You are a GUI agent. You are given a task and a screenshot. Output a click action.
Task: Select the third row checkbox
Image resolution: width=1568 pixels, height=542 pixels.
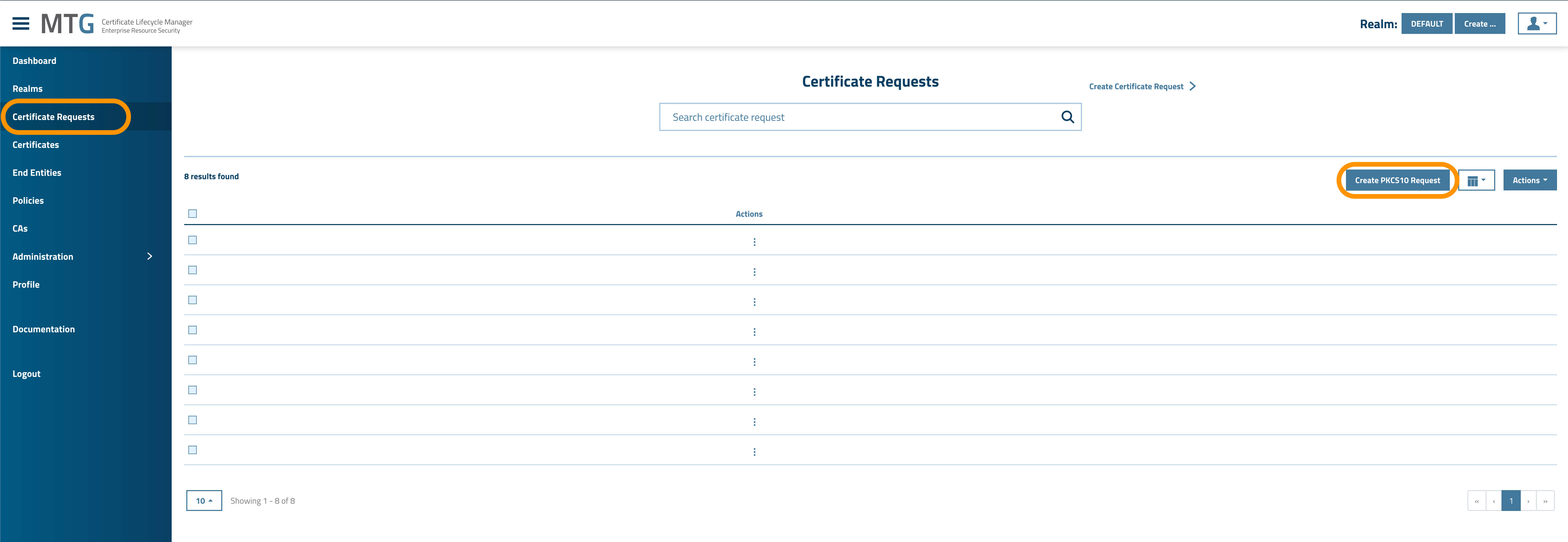pos(192,300)
